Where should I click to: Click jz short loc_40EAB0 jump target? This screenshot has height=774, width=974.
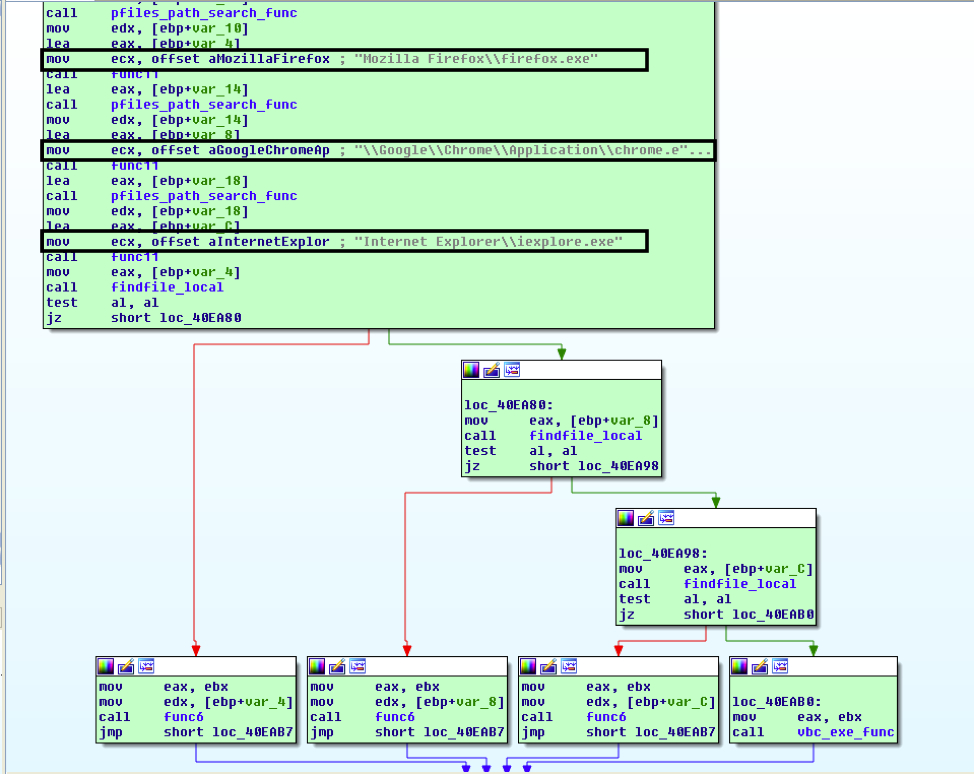773,614
